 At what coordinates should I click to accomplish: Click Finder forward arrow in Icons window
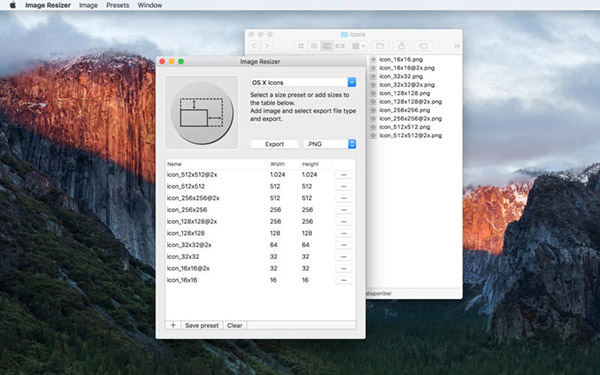click(267, 46)
